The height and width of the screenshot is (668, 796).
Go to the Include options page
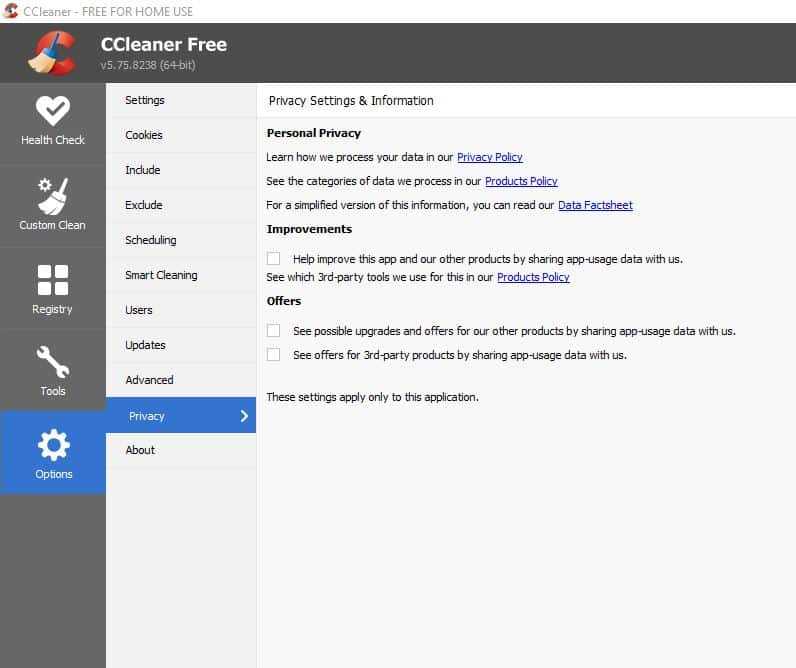point(181,170)
